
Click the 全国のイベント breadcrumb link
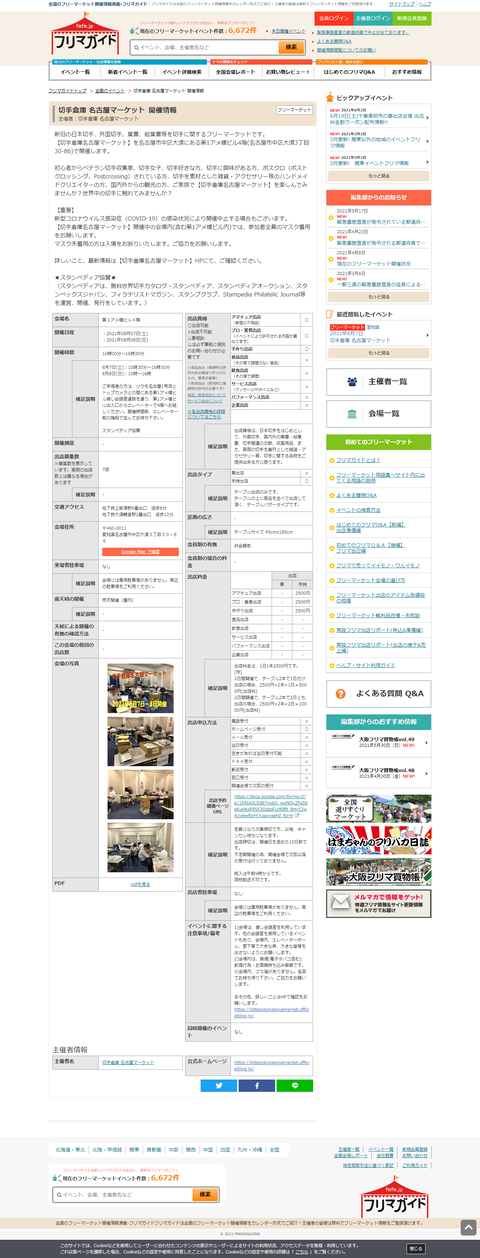pyautogui.click(x=108, y=90)
